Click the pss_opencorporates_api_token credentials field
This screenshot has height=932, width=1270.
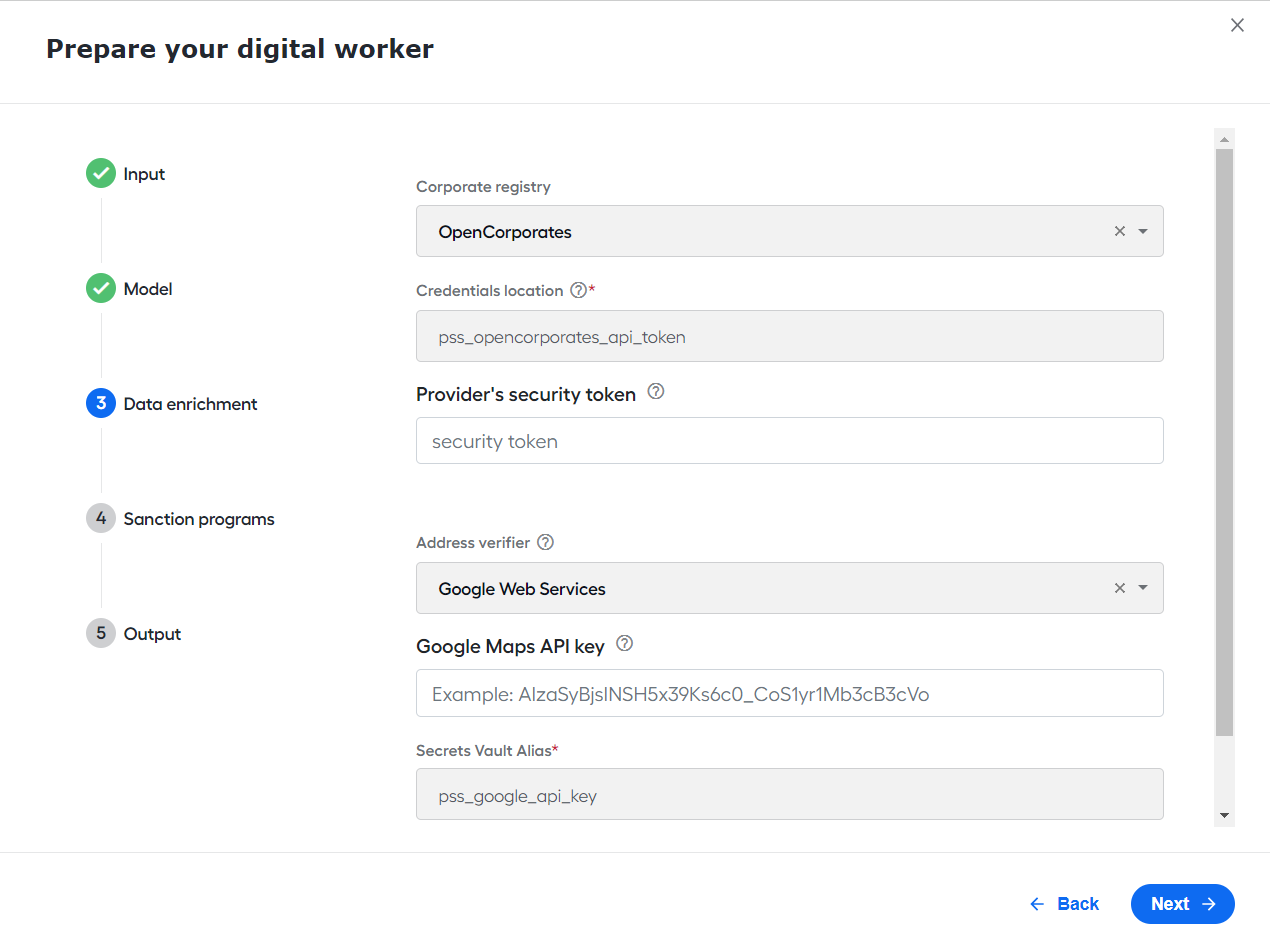(x=790, y=336)
